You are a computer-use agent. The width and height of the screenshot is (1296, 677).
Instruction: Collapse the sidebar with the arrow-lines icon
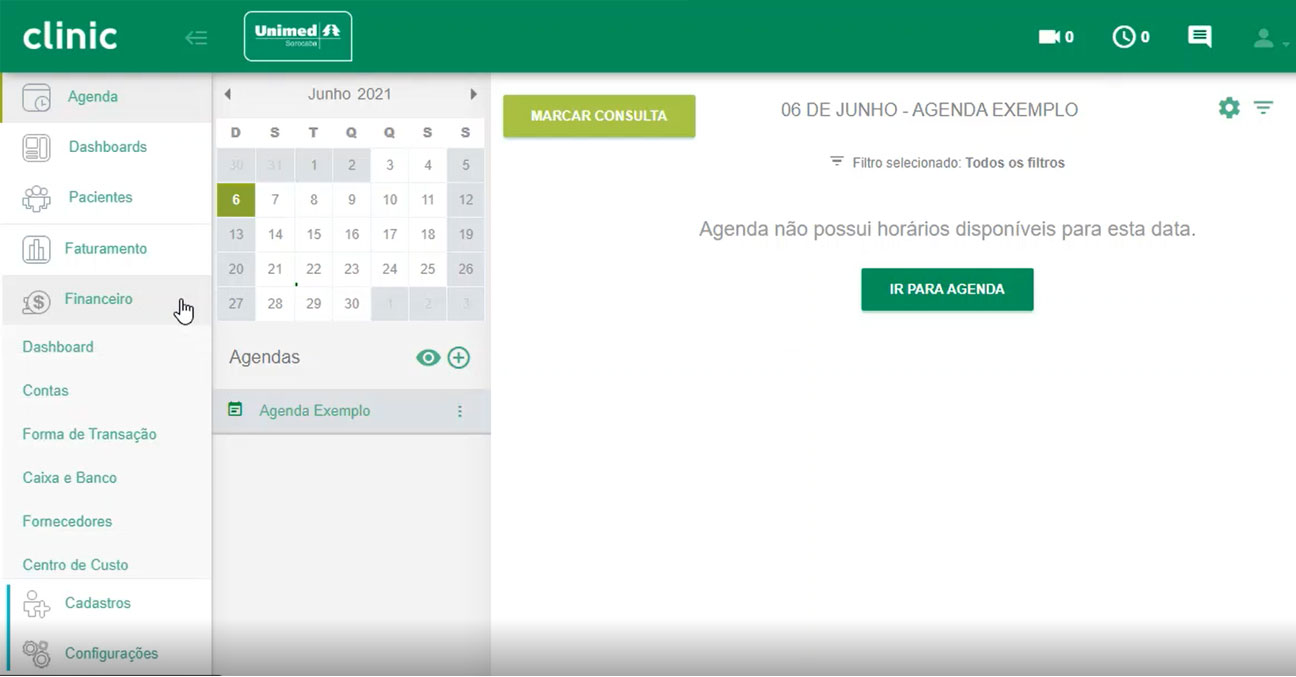[x=196, y=38]
